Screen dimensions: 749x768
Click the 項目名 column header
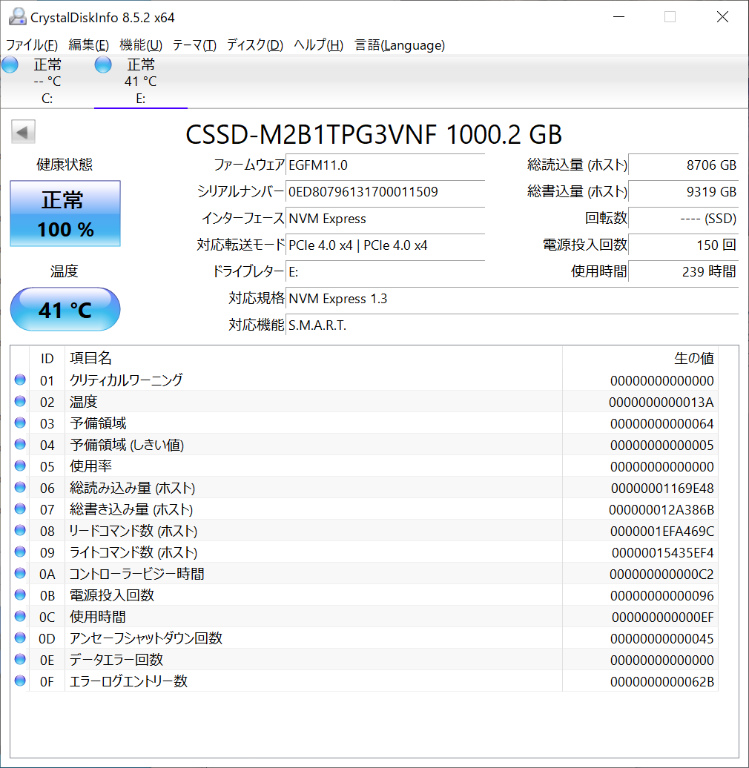point(90,358)
